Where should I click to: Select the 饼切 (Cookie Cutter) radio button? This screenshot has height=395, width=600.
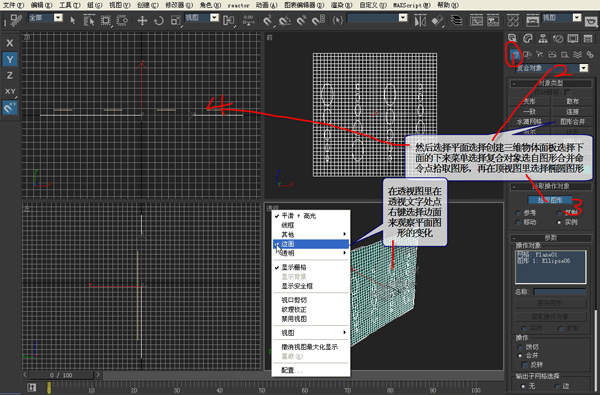520,347
